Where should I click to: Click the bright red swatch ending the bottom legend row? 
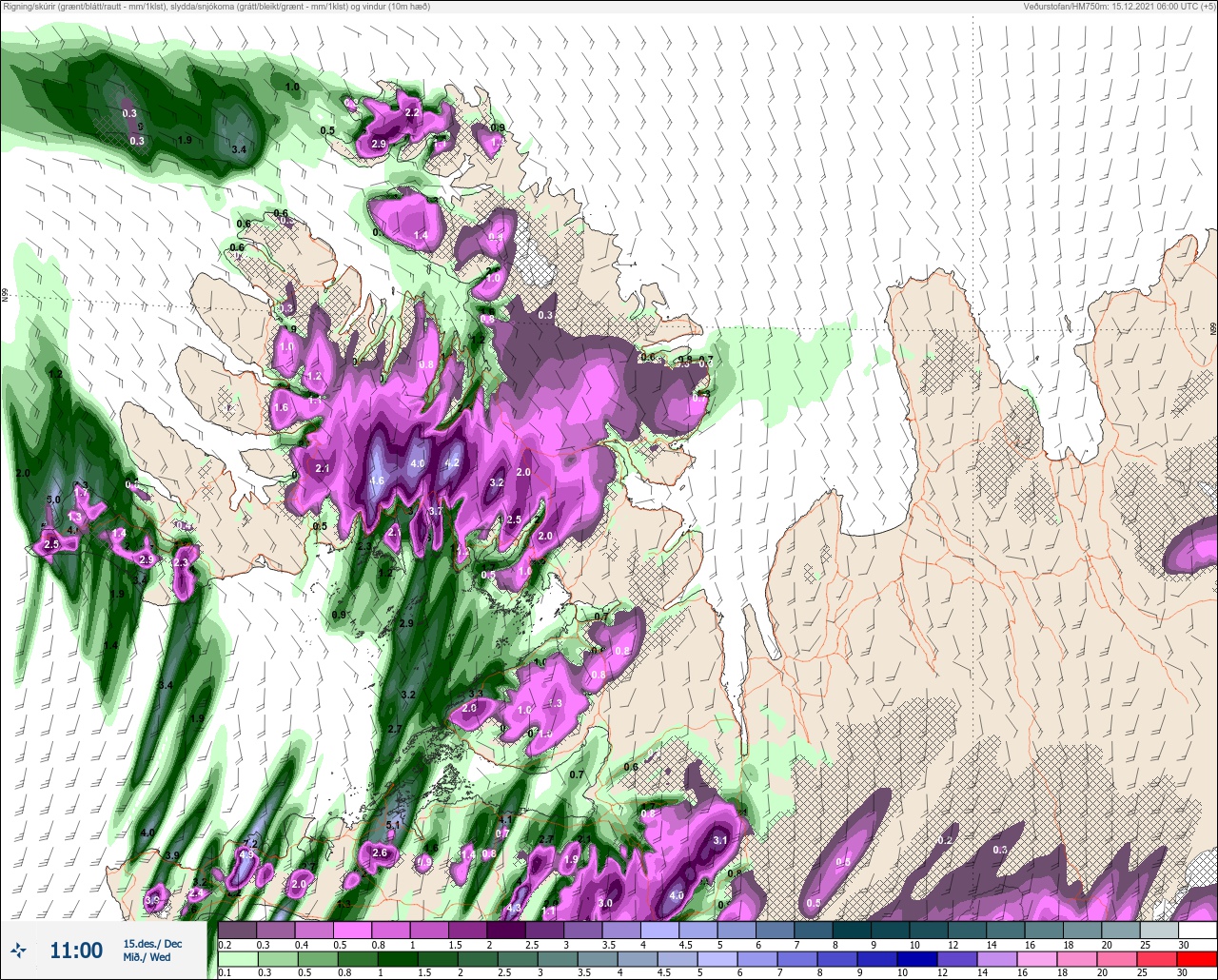click(1198, 959)
